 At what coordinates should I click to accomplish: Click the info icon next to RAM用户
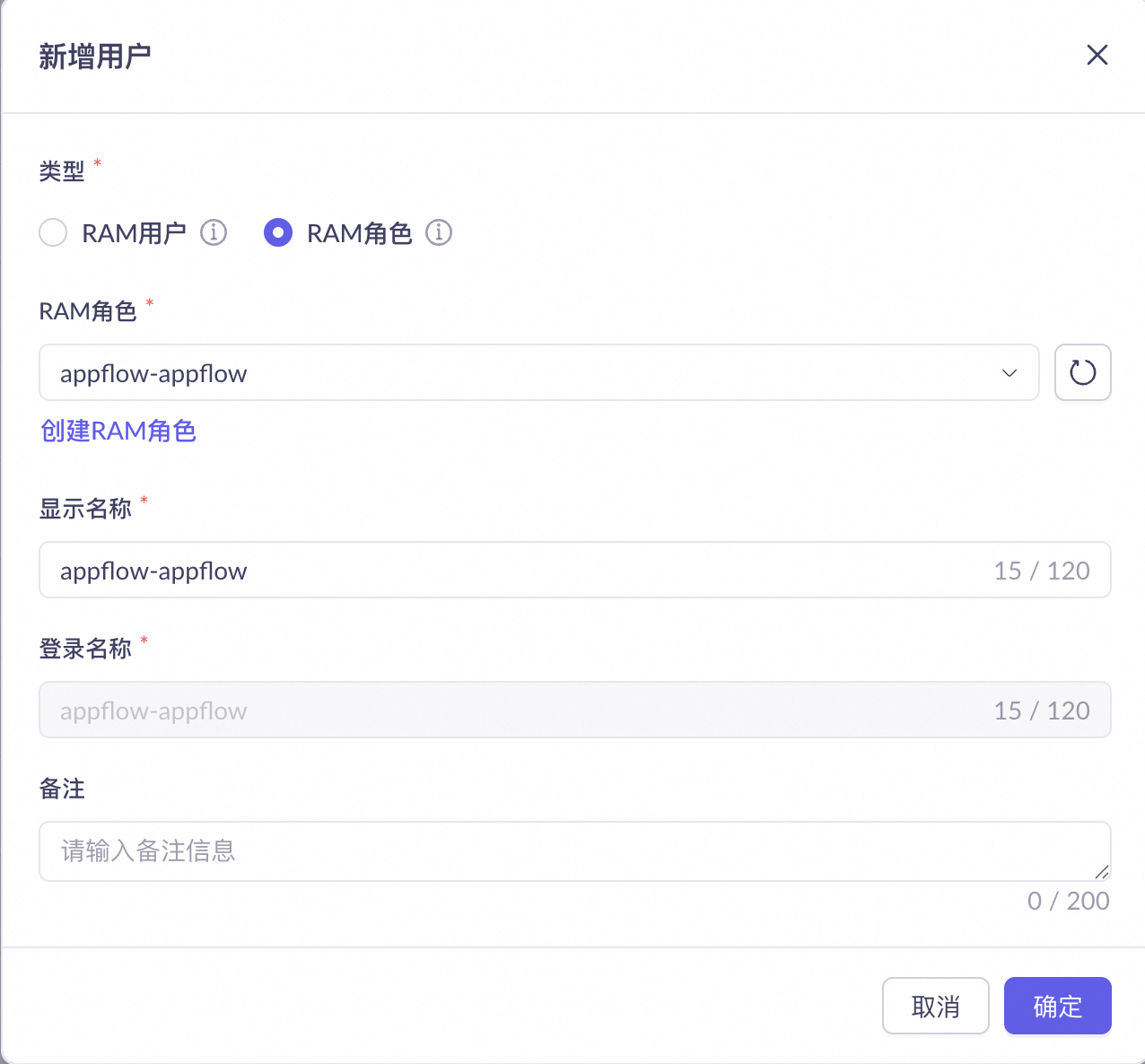214,232
